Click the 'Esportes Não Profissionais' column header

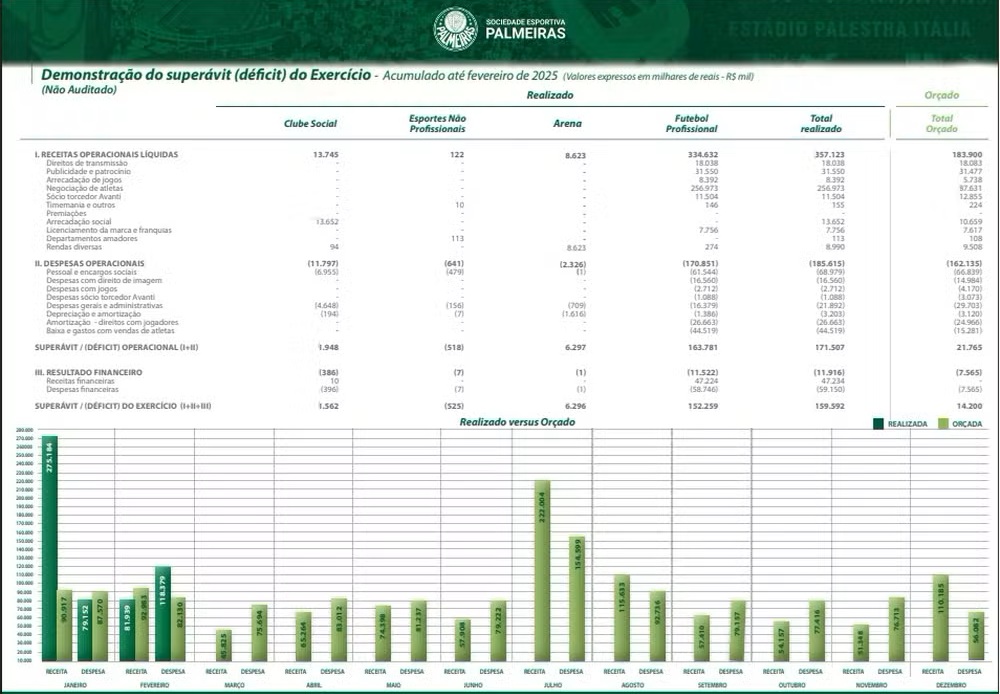(x=438, y=124)
